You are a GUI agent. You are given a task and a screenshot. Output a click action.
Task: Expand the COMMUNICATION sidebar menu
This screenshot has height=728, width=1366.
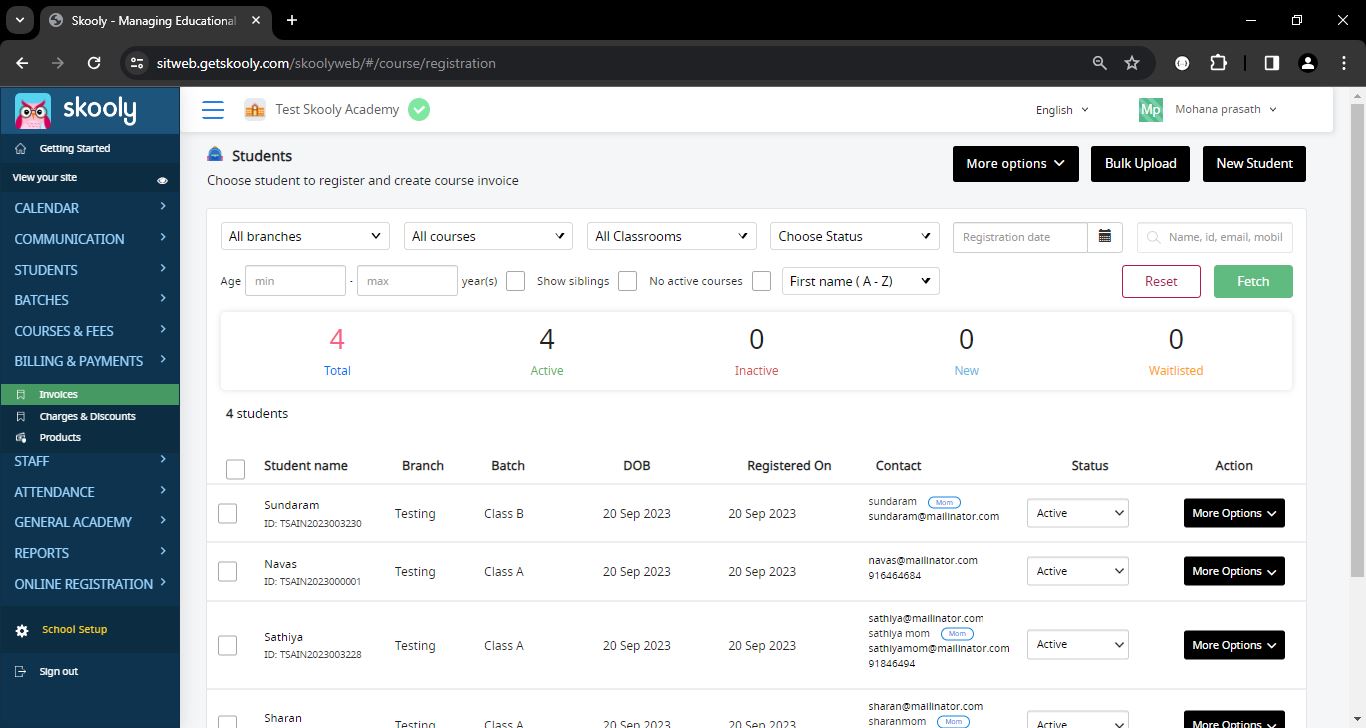tap(90, 239)
